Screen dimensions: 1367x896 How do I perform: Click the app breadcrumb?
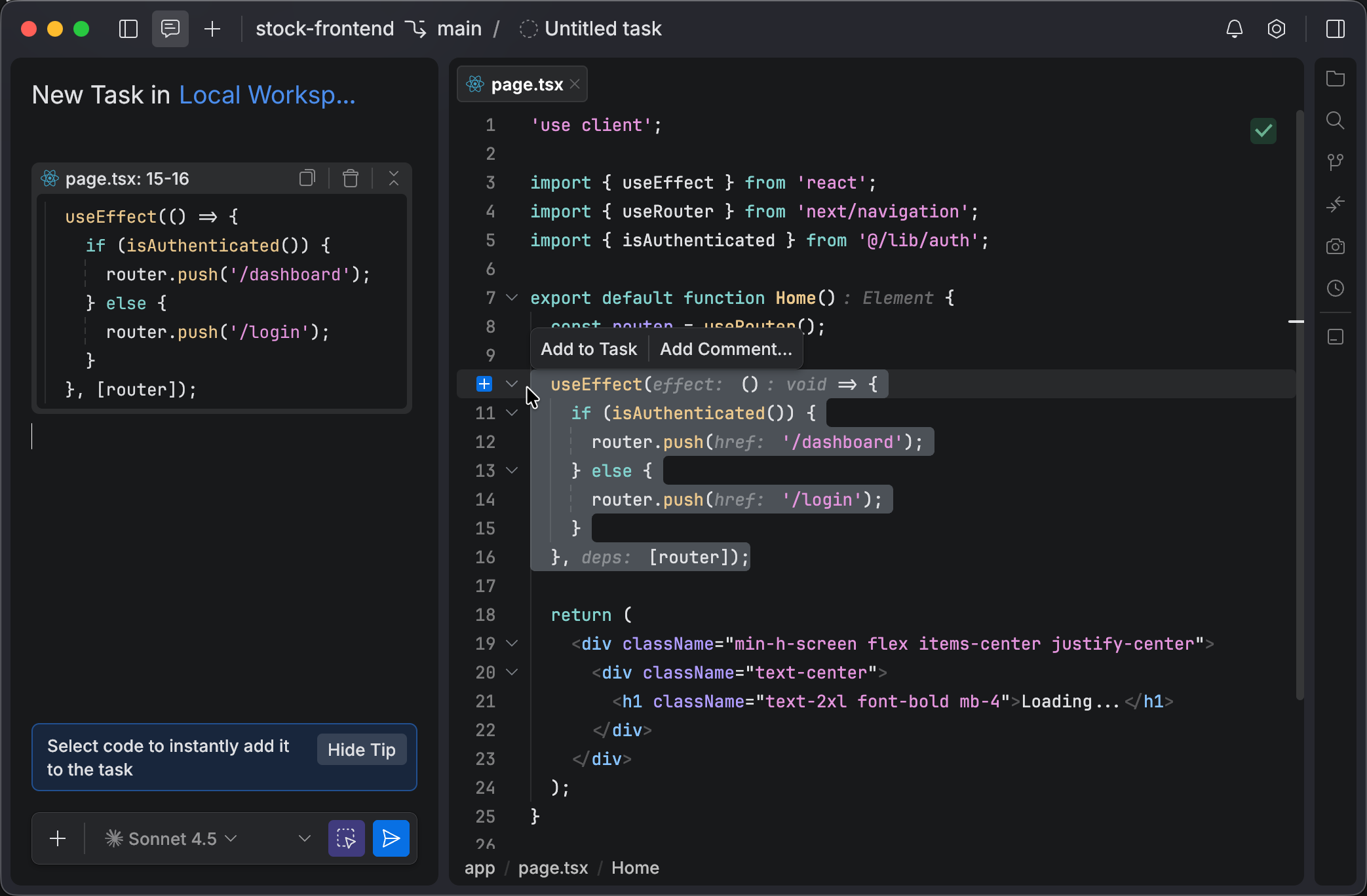pyautogui.click(x=480, y=868)
